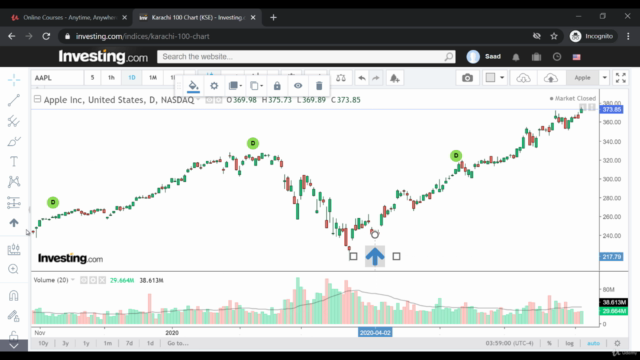Open notifications bell in site header
640x360 pixels.
(516, 57)
